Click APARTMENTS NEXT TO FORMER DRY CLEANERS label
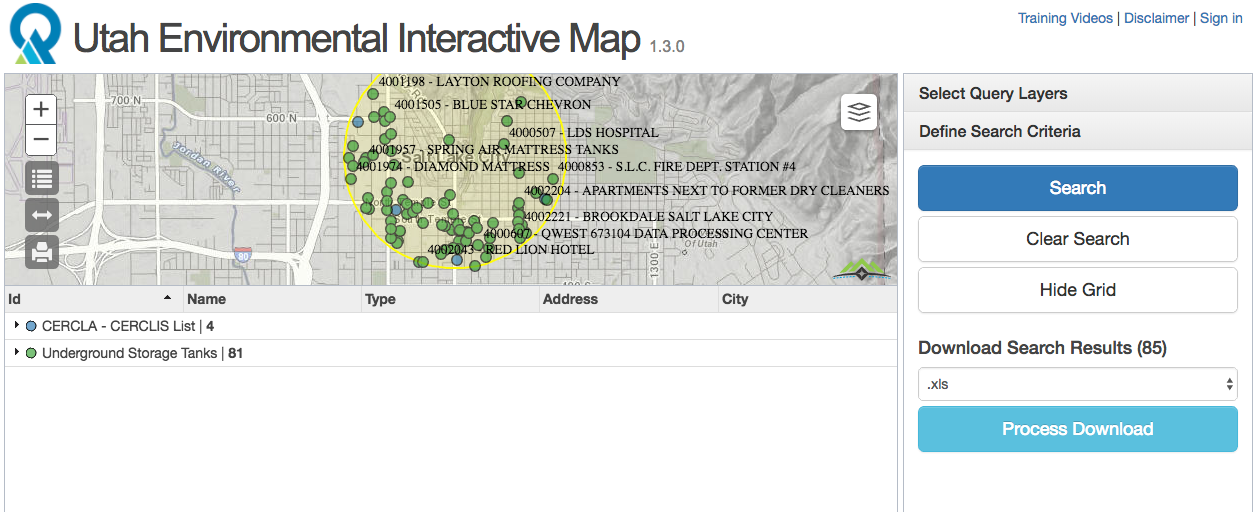The image size is (1258, 512). (706, 190)
